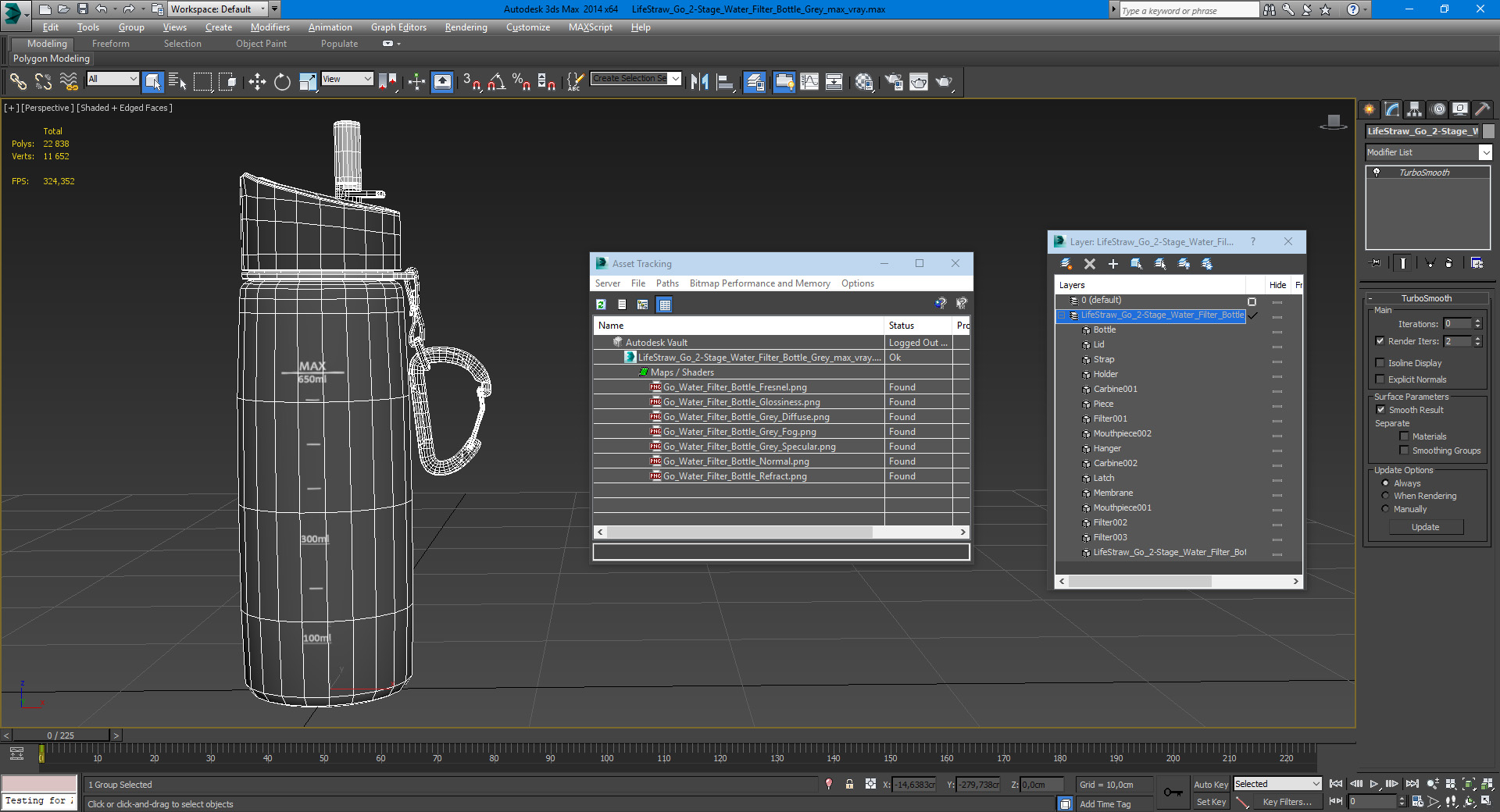Open Select by Name tool
The image size is (1500, 812).
pos(177,81)
